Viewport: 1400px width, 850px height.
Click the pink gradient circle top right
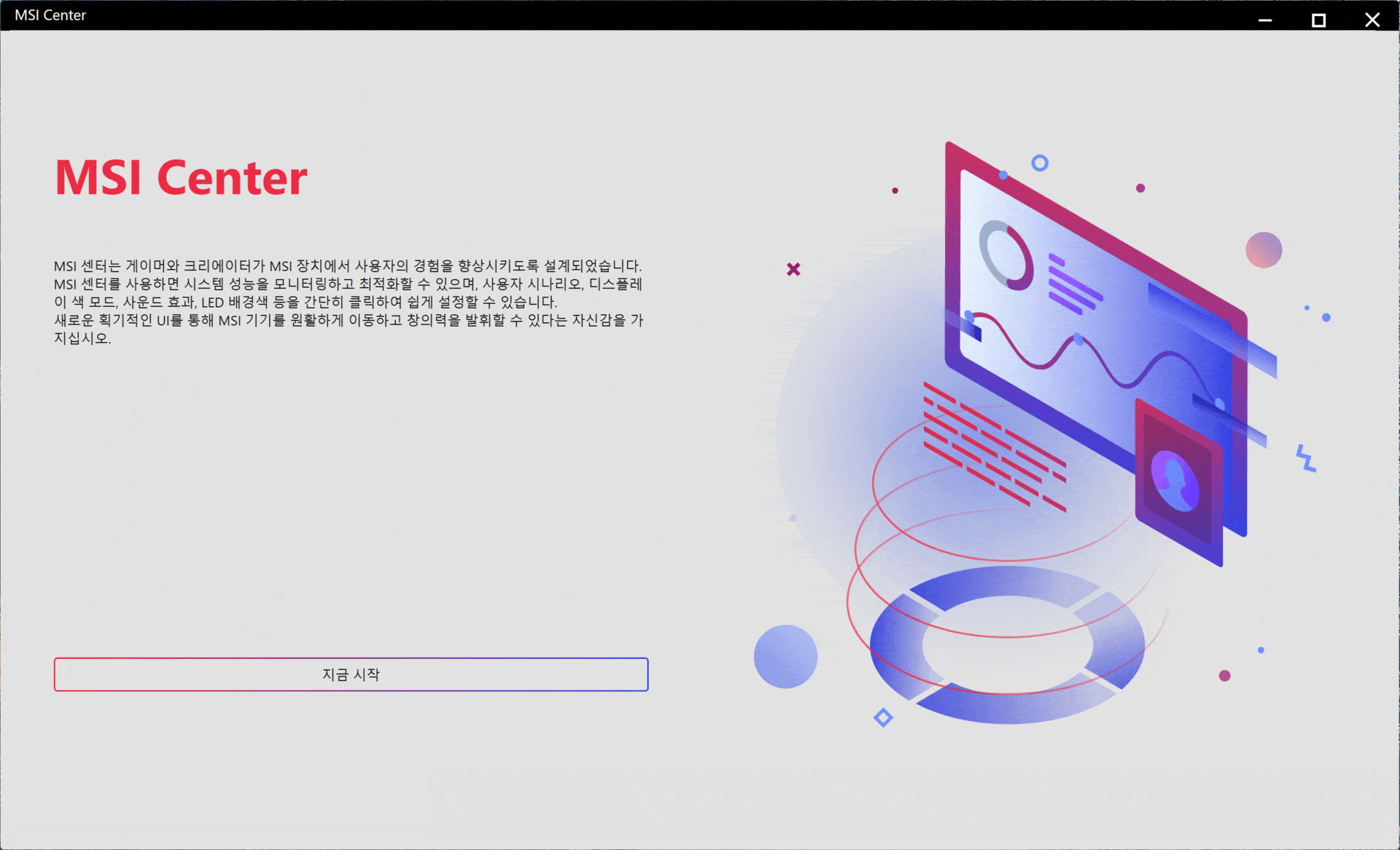1264,250
